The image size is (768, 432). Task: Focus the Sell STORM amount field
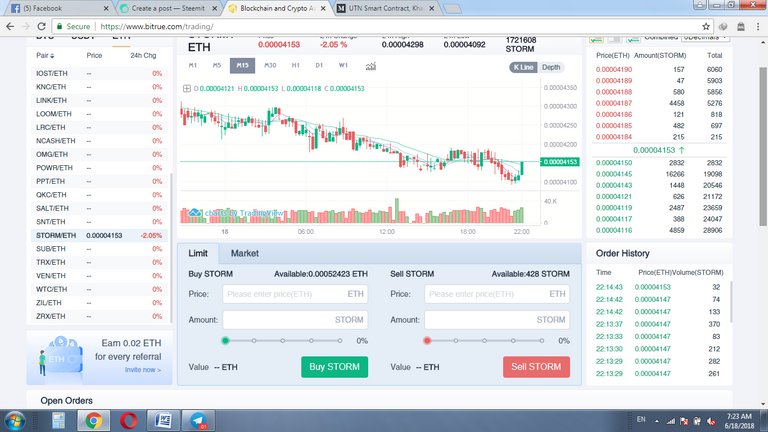pyautogui.click(x=497, y=320)
